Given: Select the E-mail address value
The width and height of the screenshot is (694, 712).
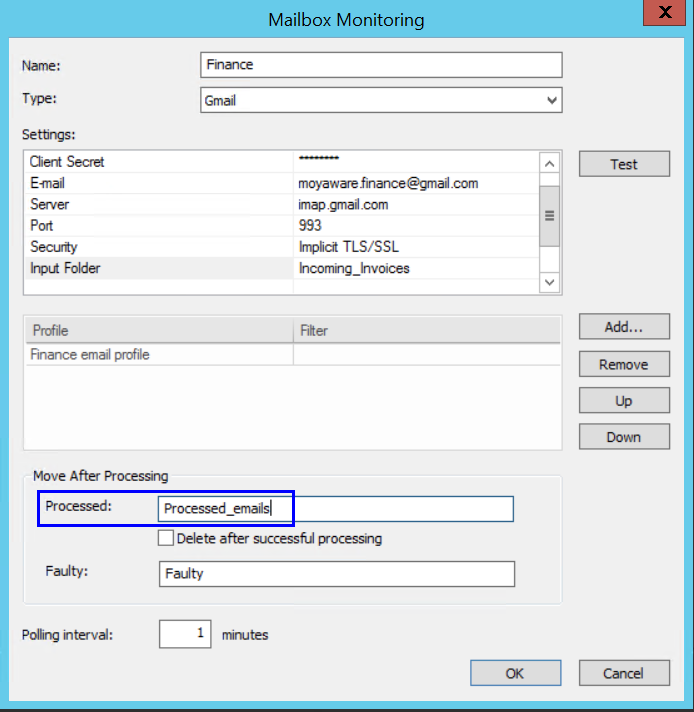Looking at the screenshot, I should point(388,183).
